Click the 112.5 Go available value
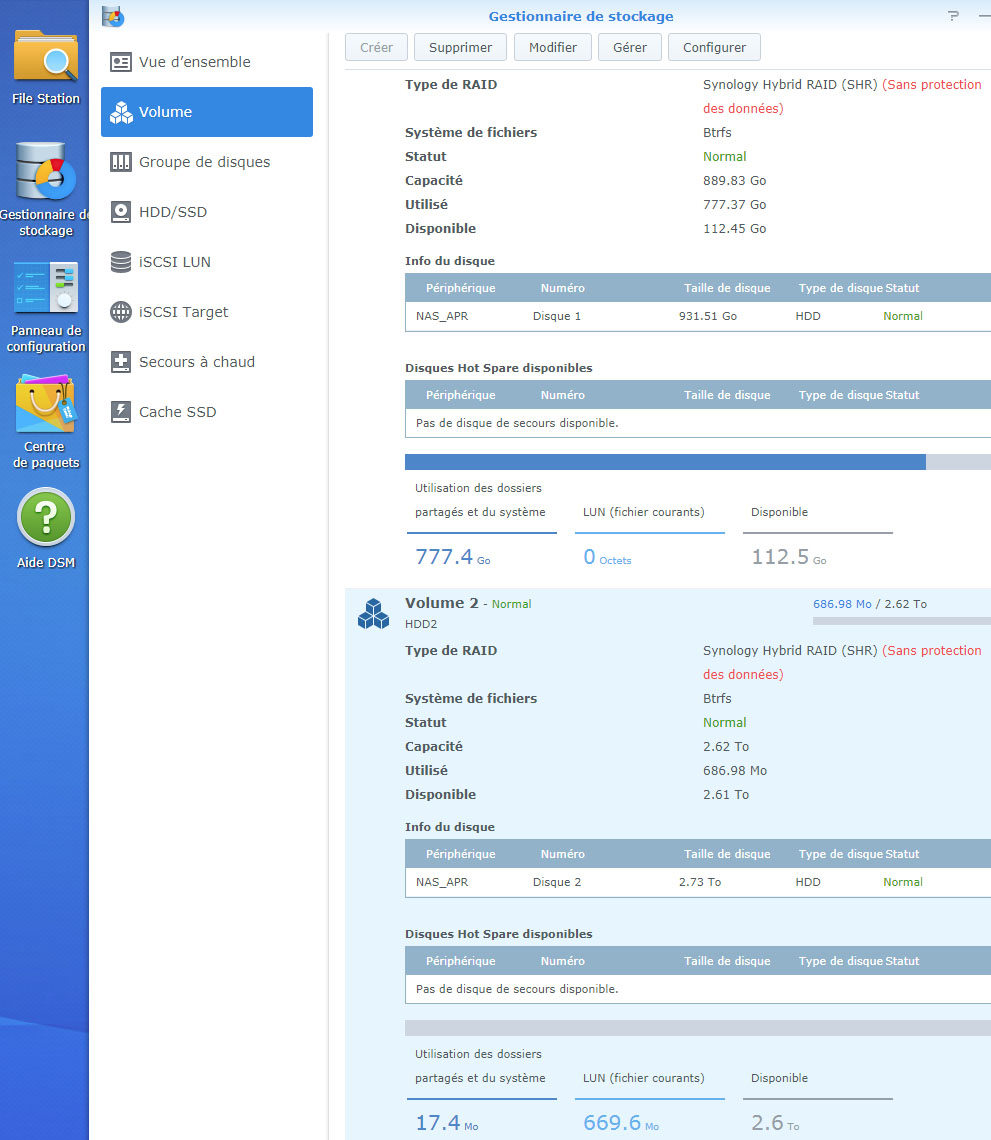Viewport: 991px width, 1140px height. click(x=789, y=557)
